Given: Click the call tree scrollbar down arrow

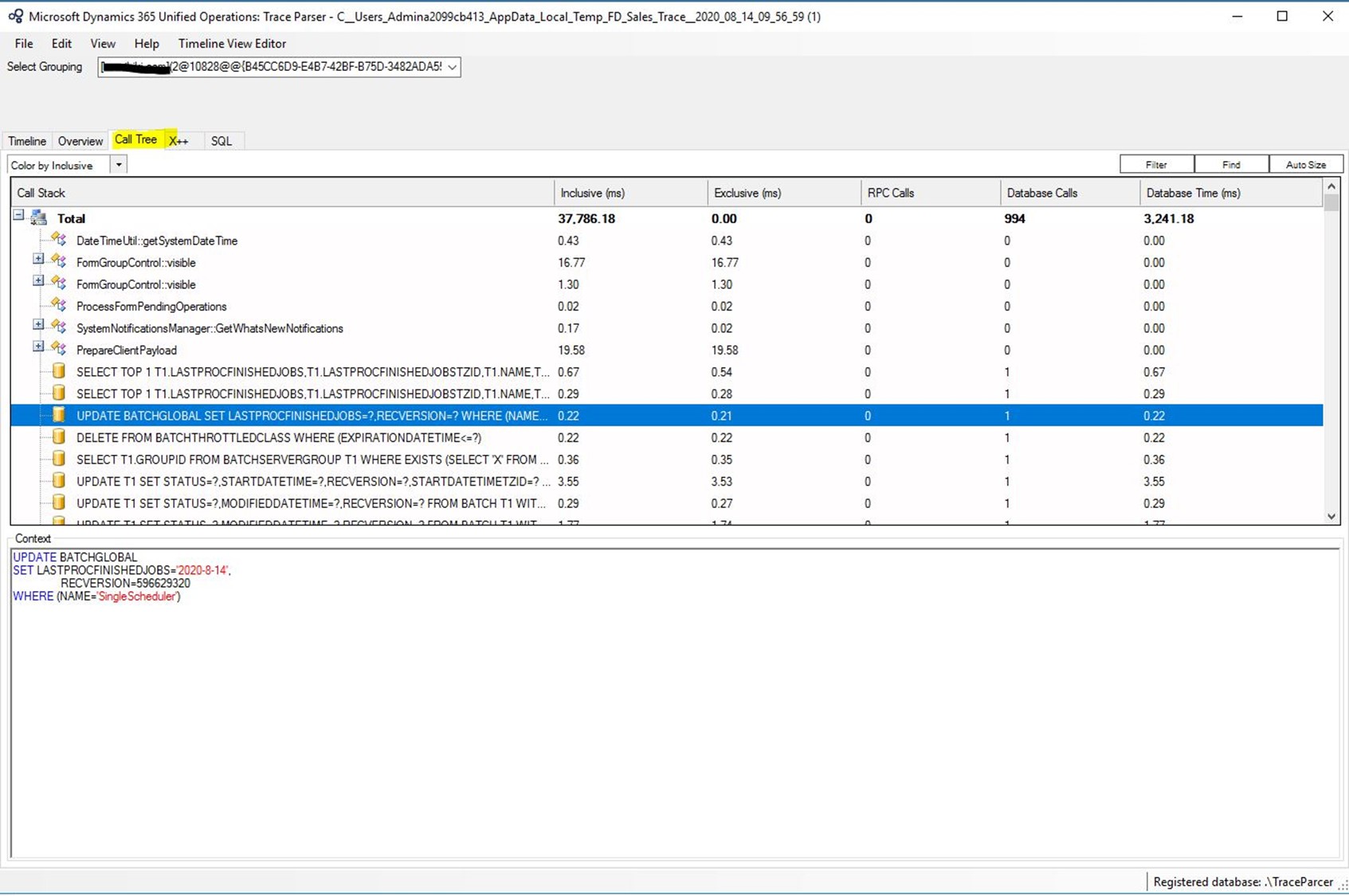Looking at the screenshot, I should coord(1331,516).
